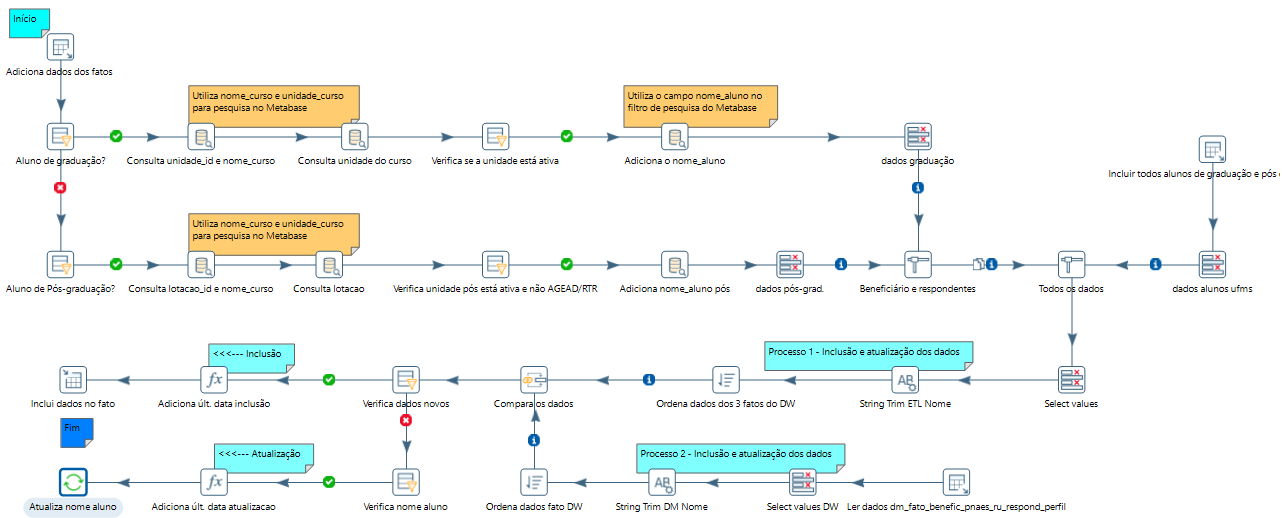Click the orange note above 'Consulta unidade_id e nome_curso'
Viewport: 1282px width, 518px height.
point(273,106)
